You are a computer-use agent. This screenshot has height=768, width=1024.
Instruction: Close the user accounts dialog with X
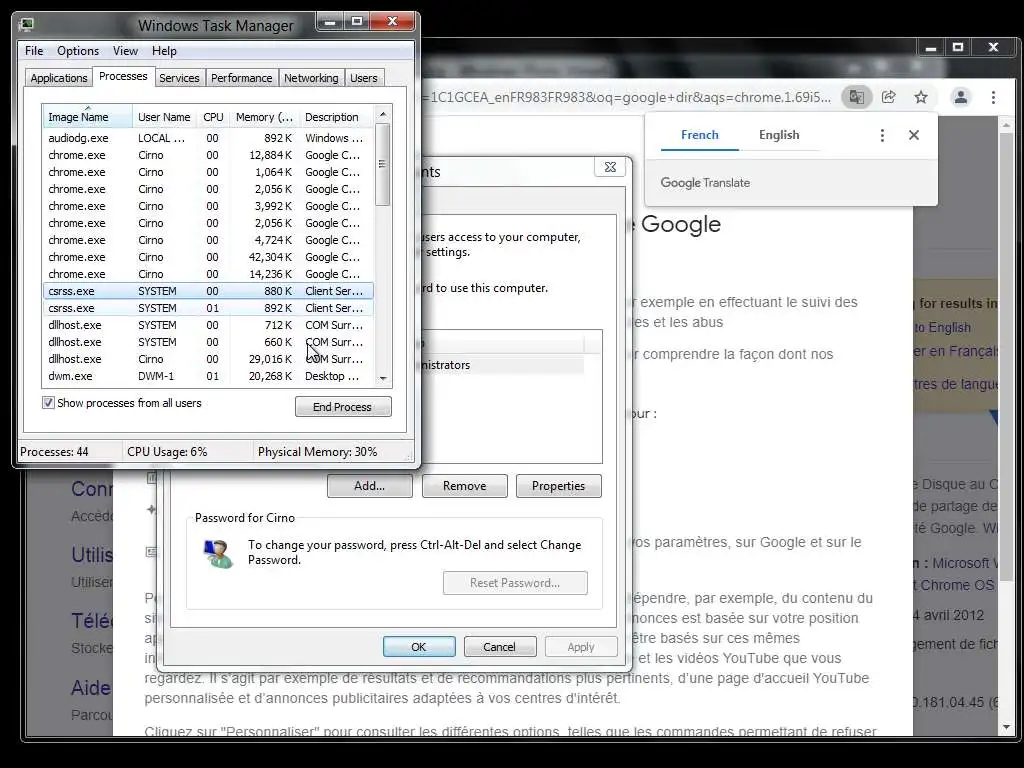point(610,167)
